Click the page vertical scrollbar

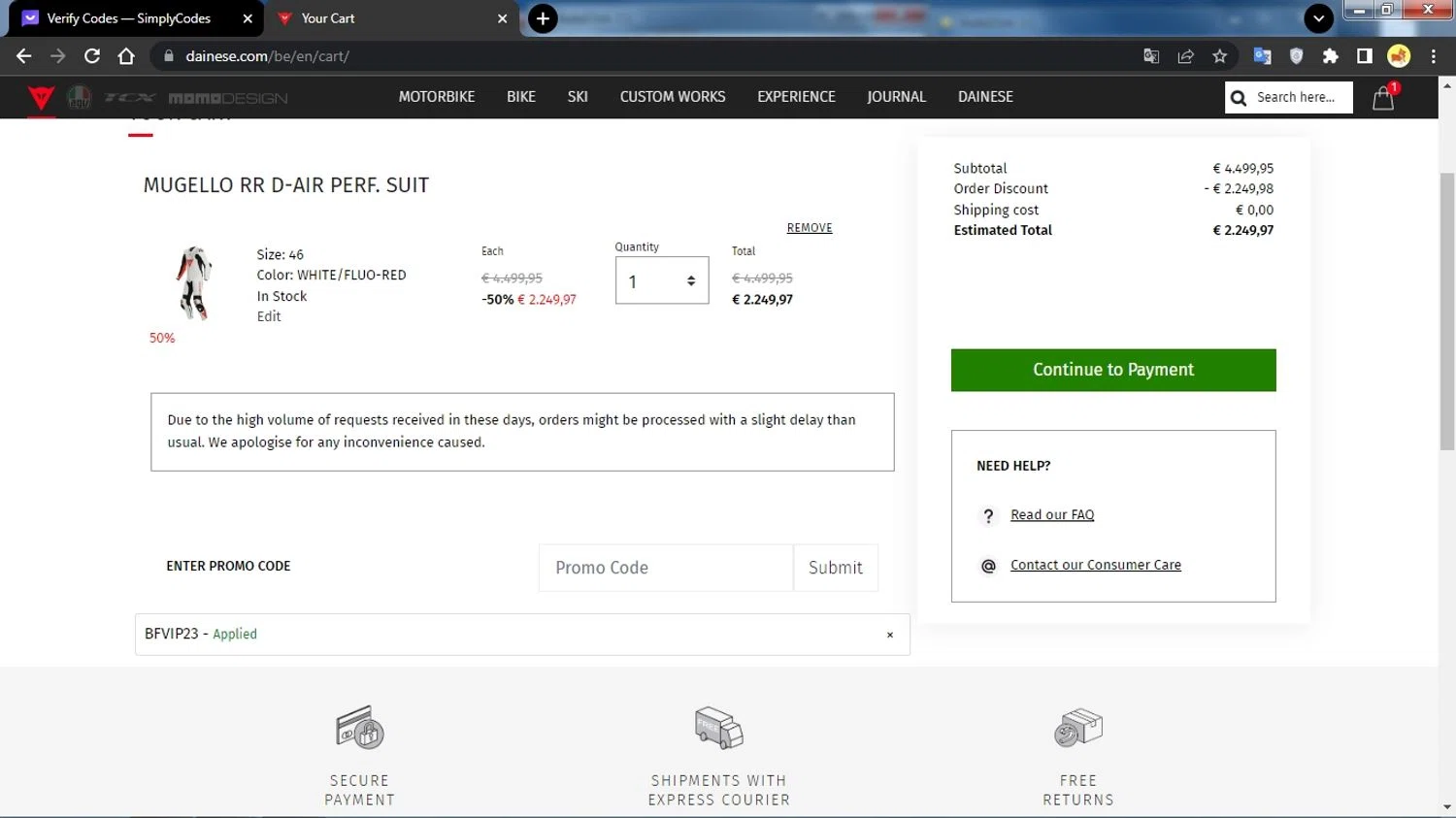1447,311
